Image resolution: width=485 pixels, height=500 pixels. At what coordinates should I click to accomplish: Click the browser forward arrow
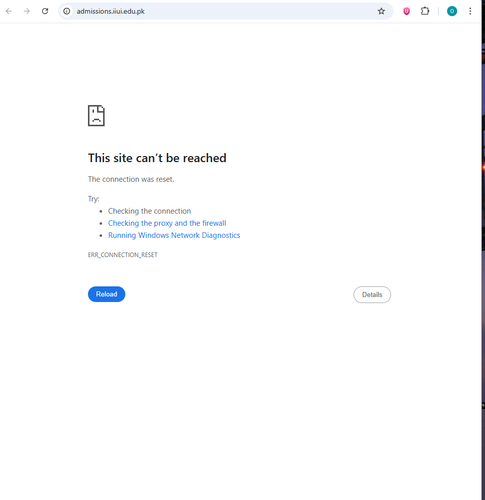(x=27, y=11)
